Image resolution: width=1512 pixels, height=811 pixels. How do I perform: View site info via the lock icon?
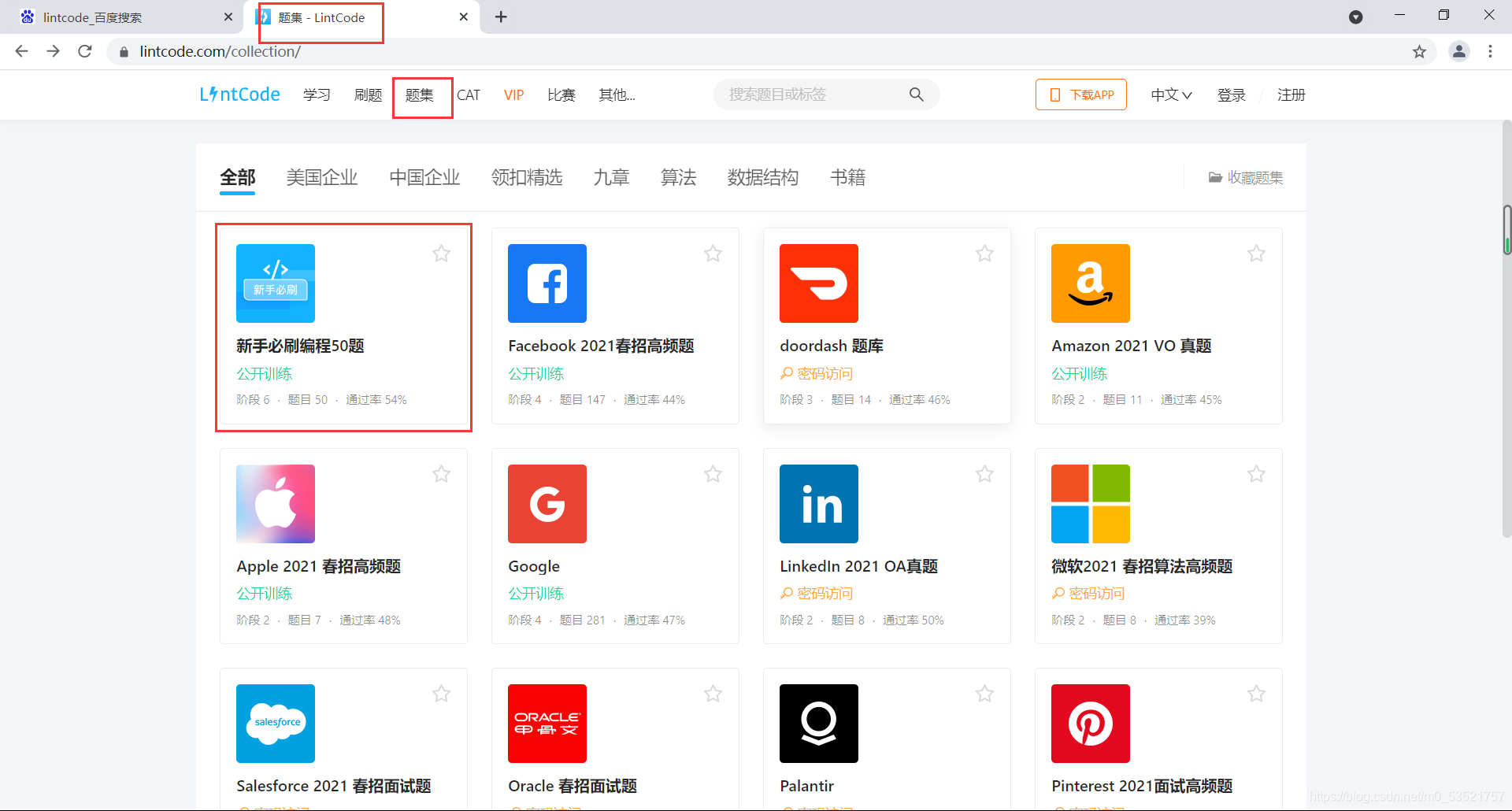pyautogui.click(x=124, y=52)
